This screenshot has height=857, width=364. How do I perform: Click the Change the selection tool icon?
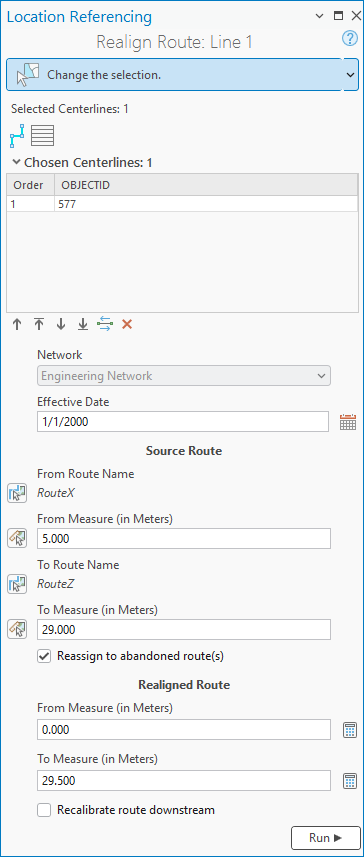coord(28,75)
